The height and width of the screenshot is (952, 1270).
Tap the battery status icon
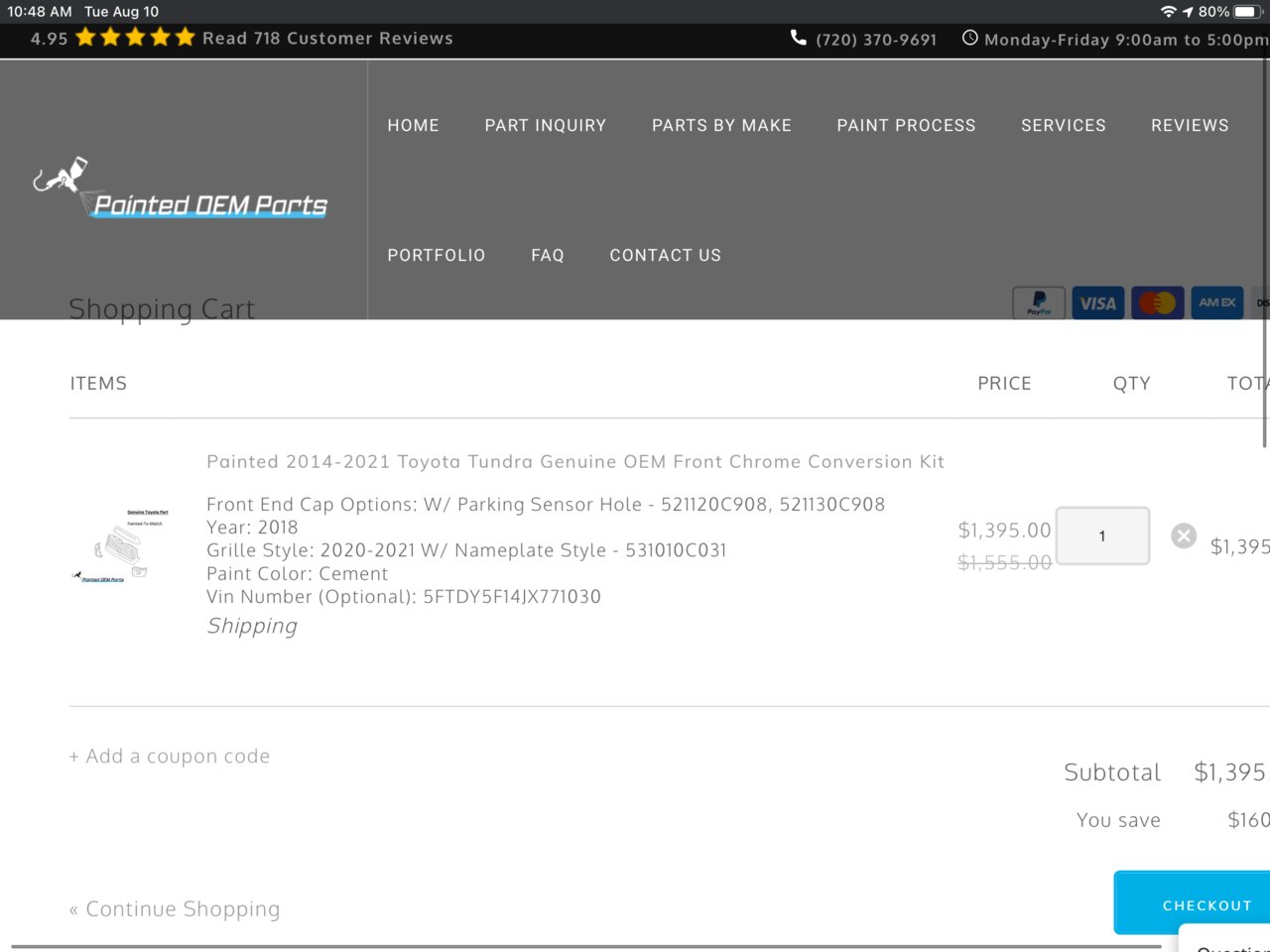(x=1248, y=12)
